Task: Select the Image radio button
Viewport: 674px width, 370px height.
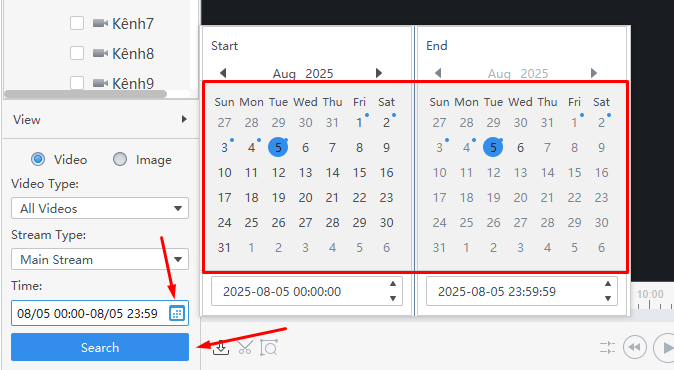Action: (120, 159)
